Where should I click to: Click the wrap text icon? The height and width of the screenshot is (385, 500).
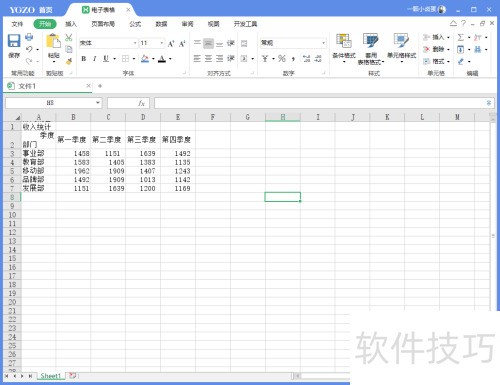[244, 43]
